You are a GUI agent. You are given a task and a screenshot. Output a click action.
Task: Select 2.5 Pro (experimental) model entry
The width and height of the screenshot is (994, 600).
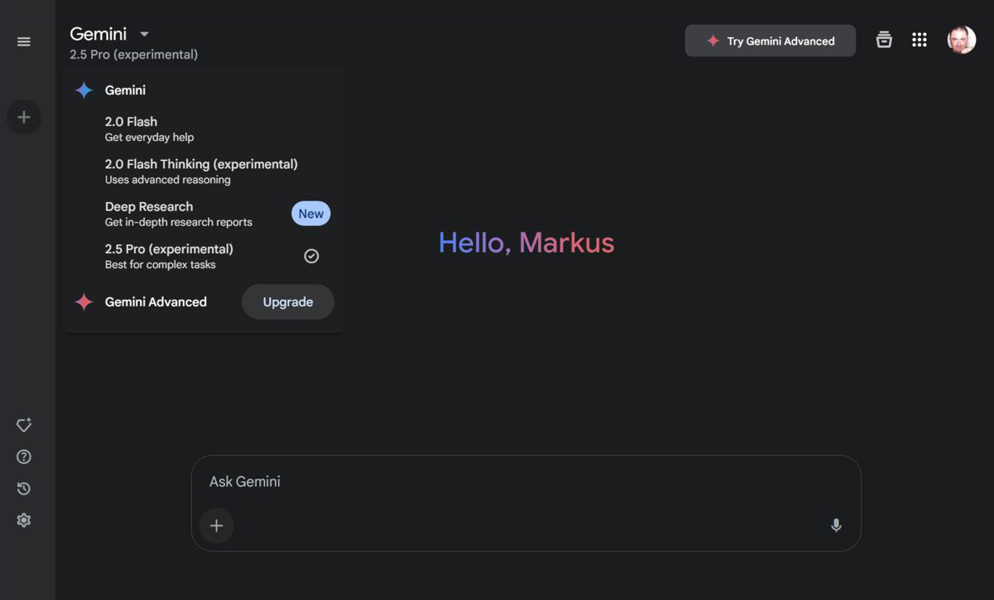(203, 256)
